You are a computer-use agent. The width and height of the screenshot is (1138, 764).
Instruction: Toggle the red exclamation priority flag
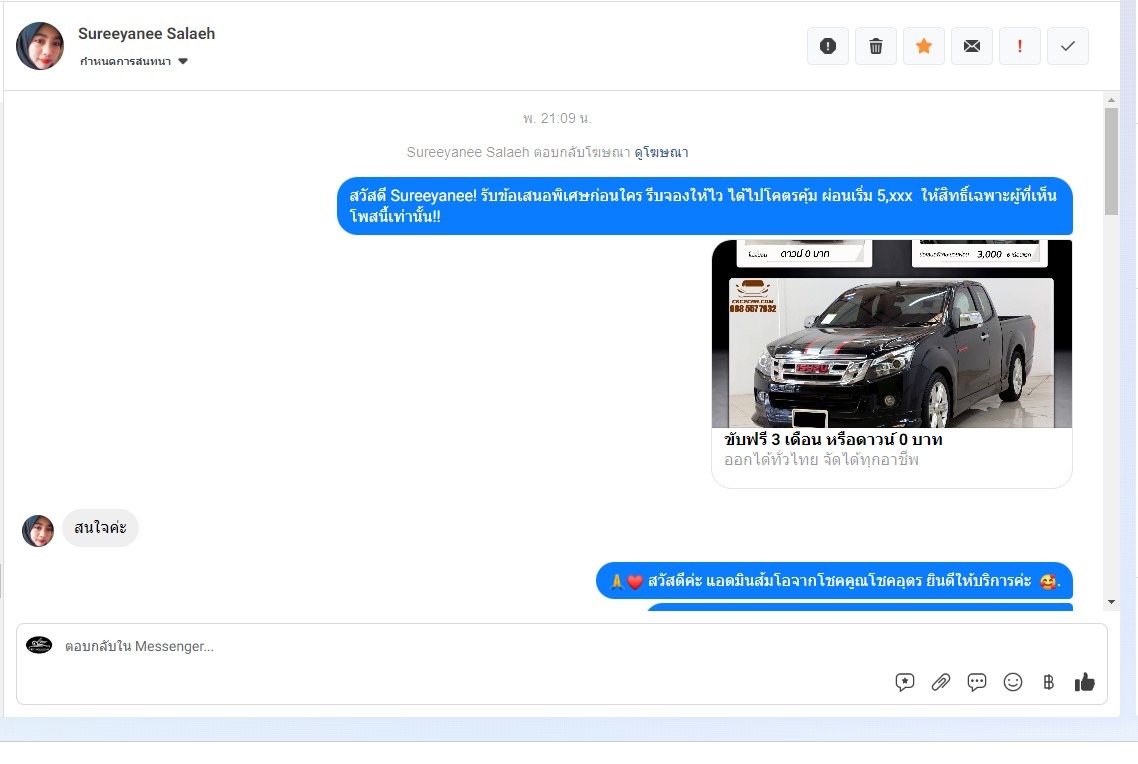point(1019,46)
